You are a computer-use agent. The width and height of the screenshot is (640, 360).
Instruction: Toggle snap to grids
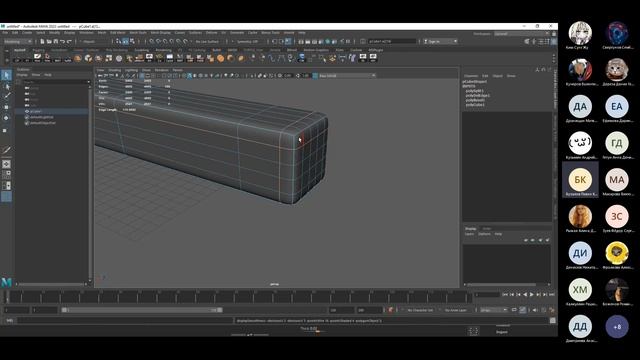(152, 41)
